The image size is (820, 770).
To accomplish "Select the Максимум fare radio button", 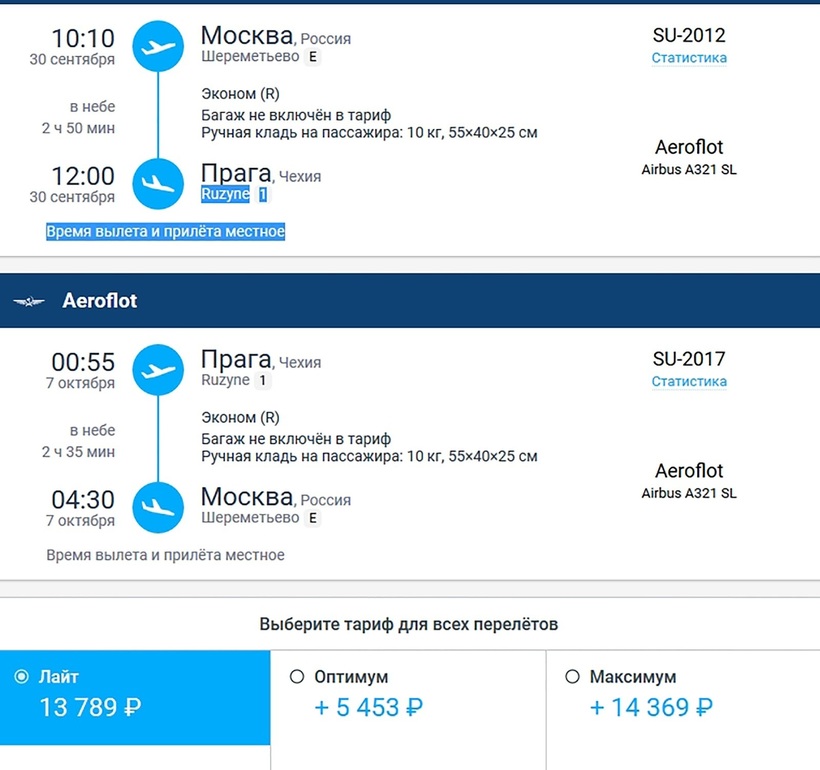I will (x=572, y=677).
